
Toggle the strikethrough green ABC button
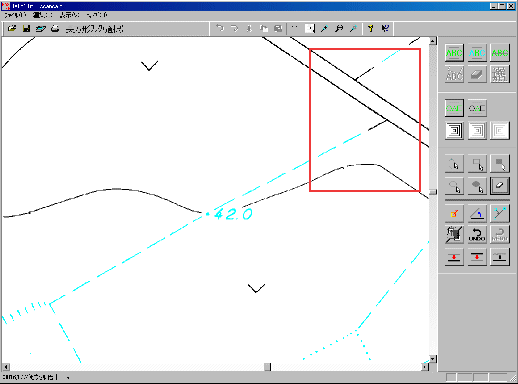click(500, 53)
